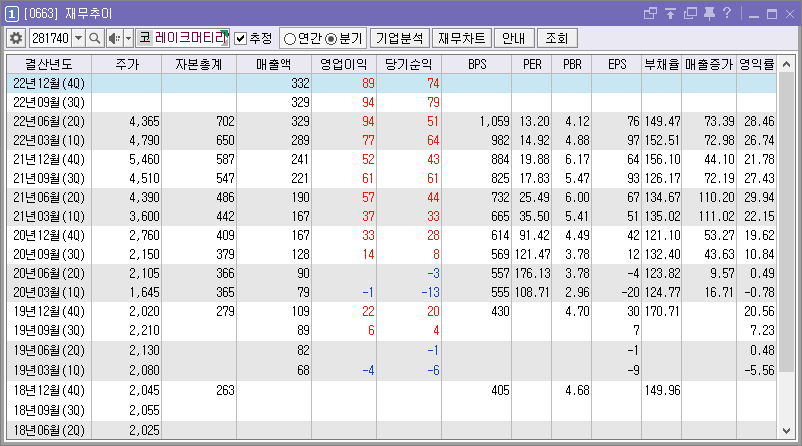Click the PER column header

pos(532,64)
